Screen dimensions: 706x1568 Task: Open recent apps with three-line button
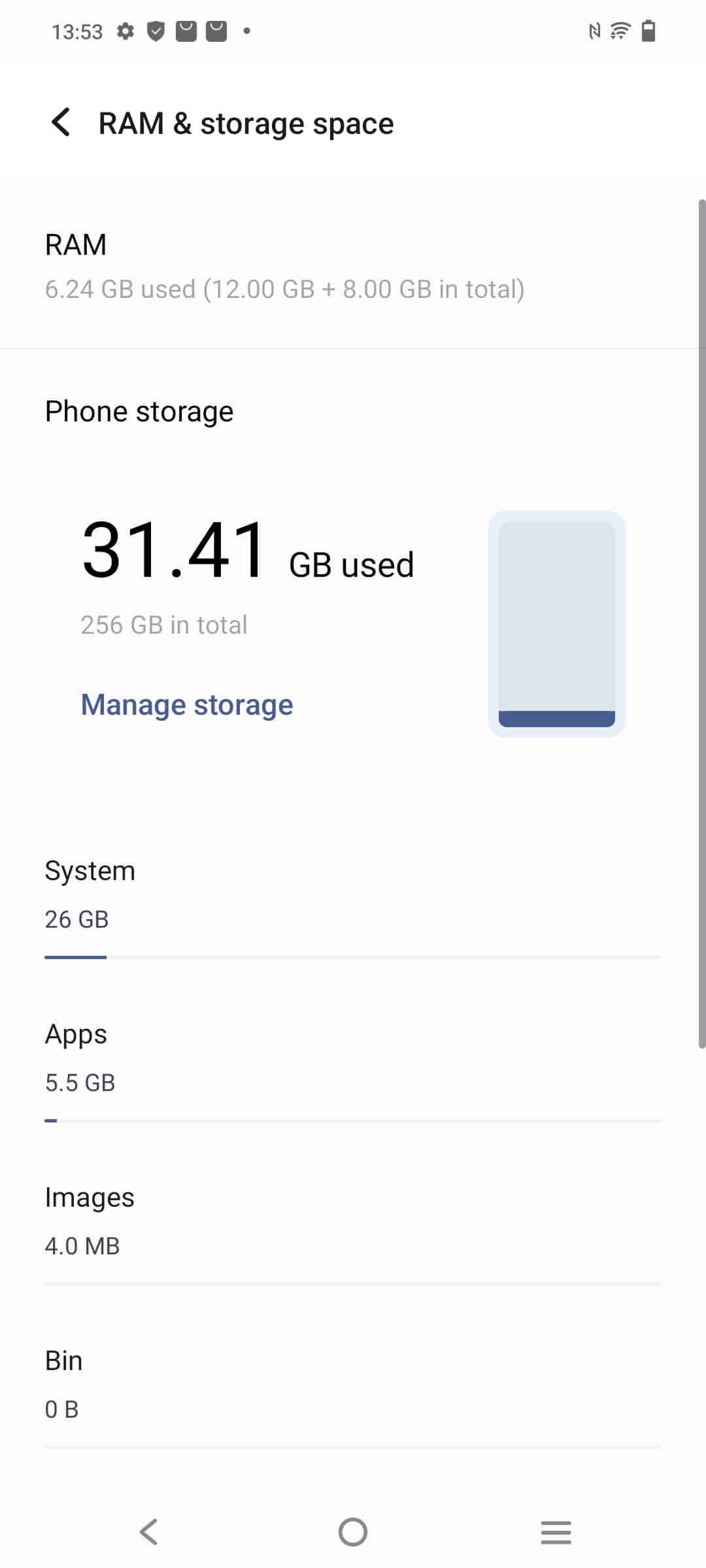(556, 1532)
